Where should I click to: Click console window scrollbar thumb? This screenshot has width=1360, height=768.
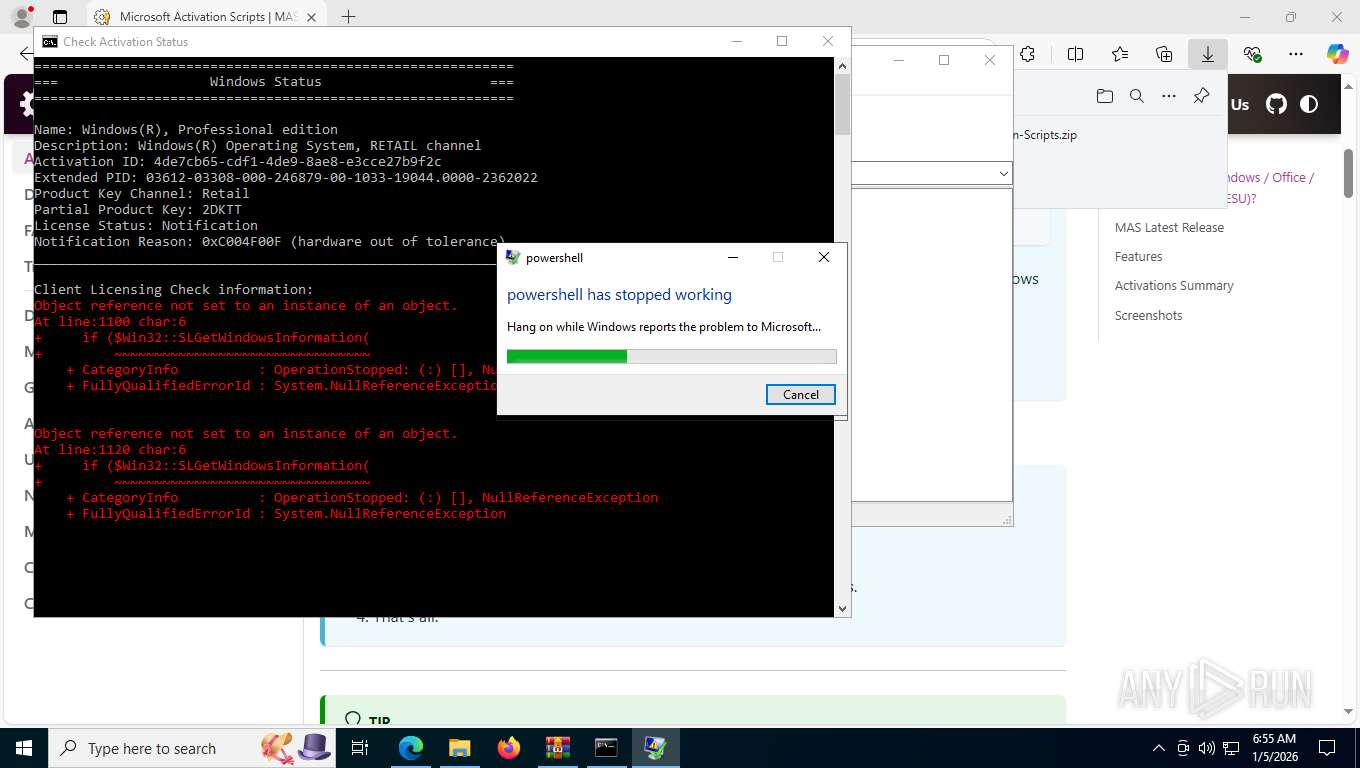842,104
